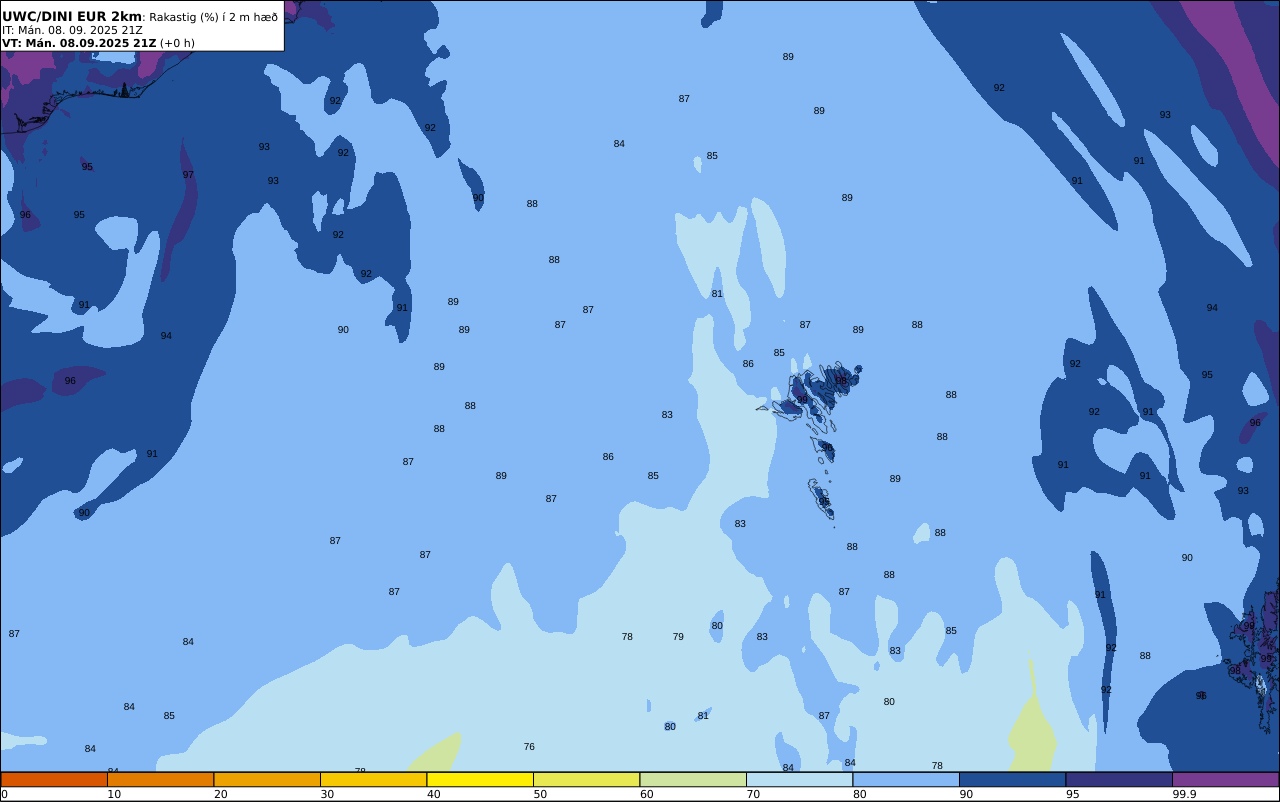The height and width of the screenshot is (802, 1280).
Task: Click the legend scale label '10'
Action: tap(114, 794)
